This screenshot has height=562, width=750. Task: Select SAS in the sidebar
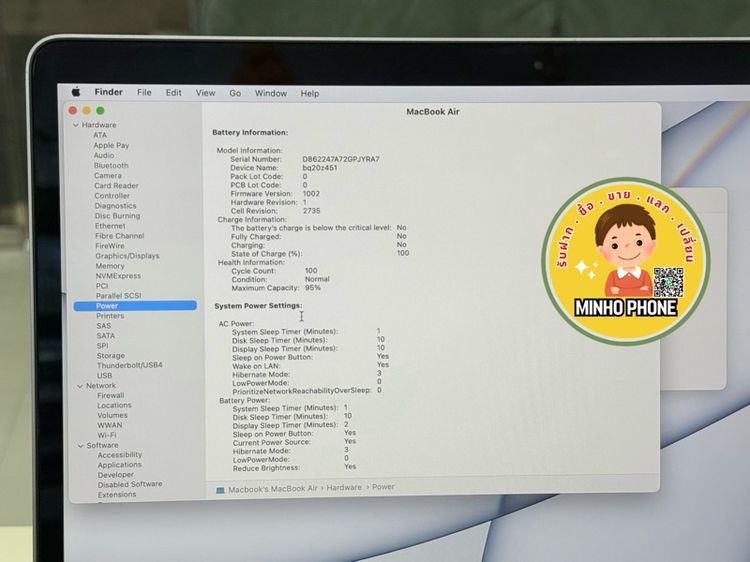pyautogui.click(x=103, y=326)
